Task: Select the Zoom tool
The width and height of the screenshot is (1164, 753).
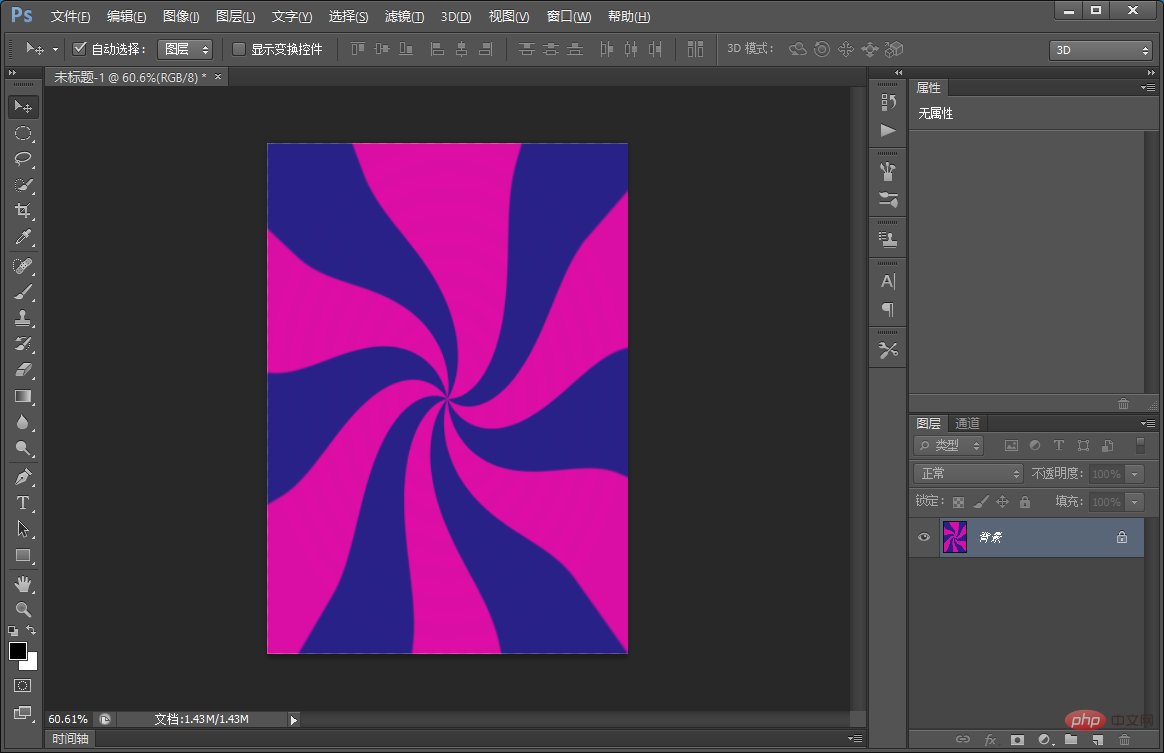Action: coord(23,609)
